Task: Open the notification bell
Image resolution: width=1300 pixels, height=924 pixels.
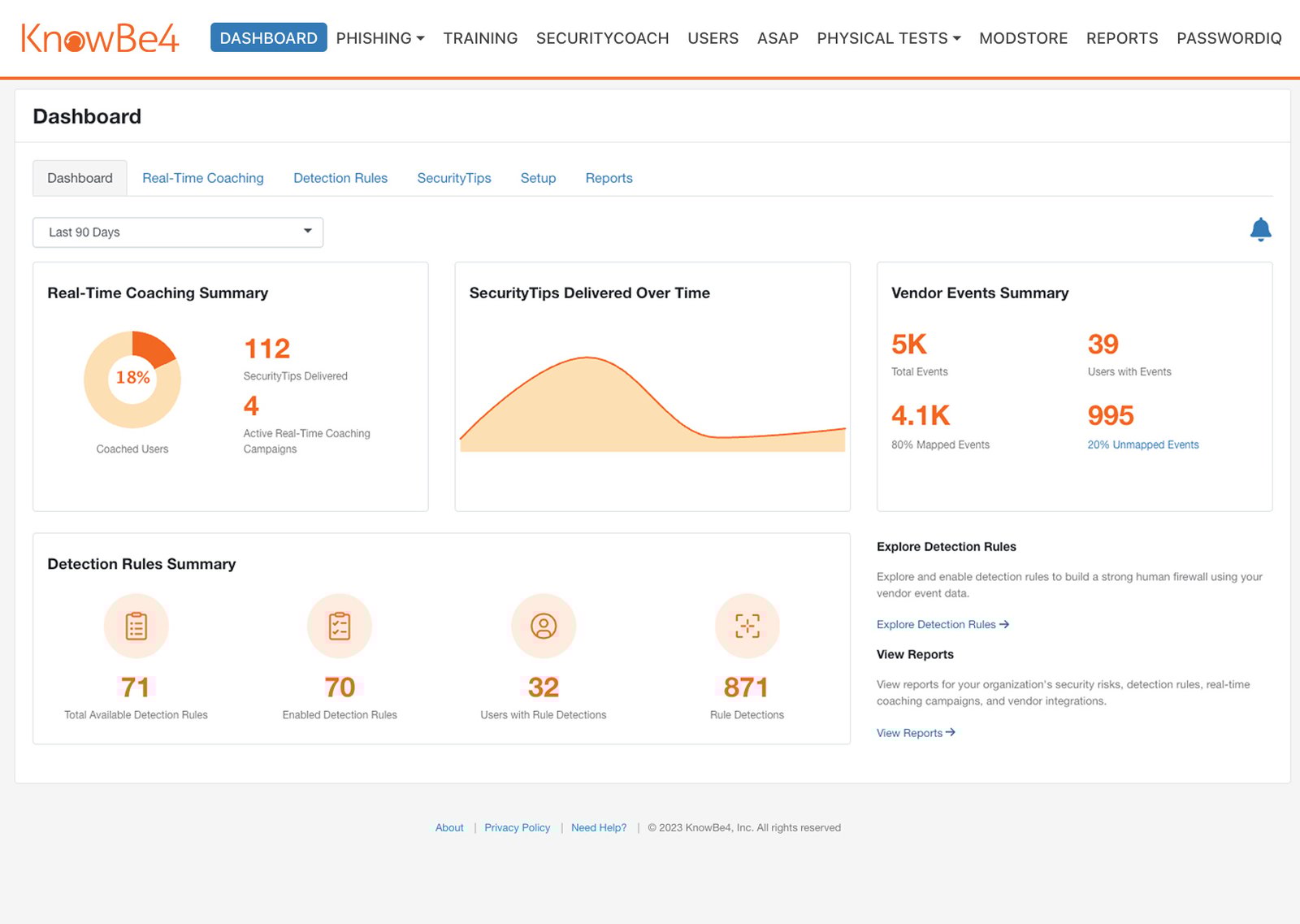Action: click(1260, 230)
